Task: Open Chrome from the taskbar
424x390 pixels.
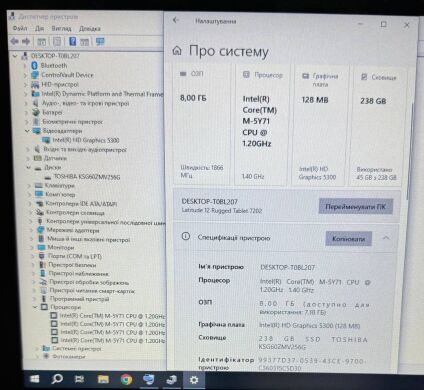Action: [x=126, y=379]
